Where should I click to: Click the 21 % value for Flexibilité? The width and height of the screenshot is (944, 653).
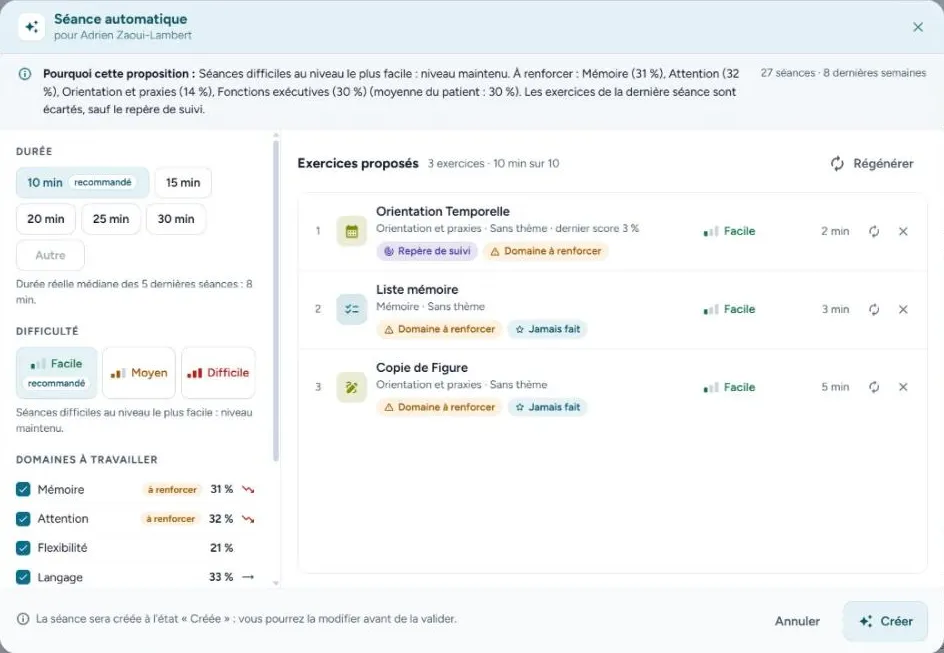[x=221, y=548]
